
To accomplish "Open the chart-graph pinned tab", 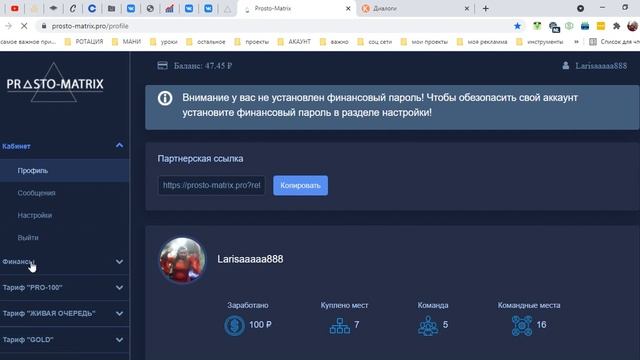I will [169, 8].
